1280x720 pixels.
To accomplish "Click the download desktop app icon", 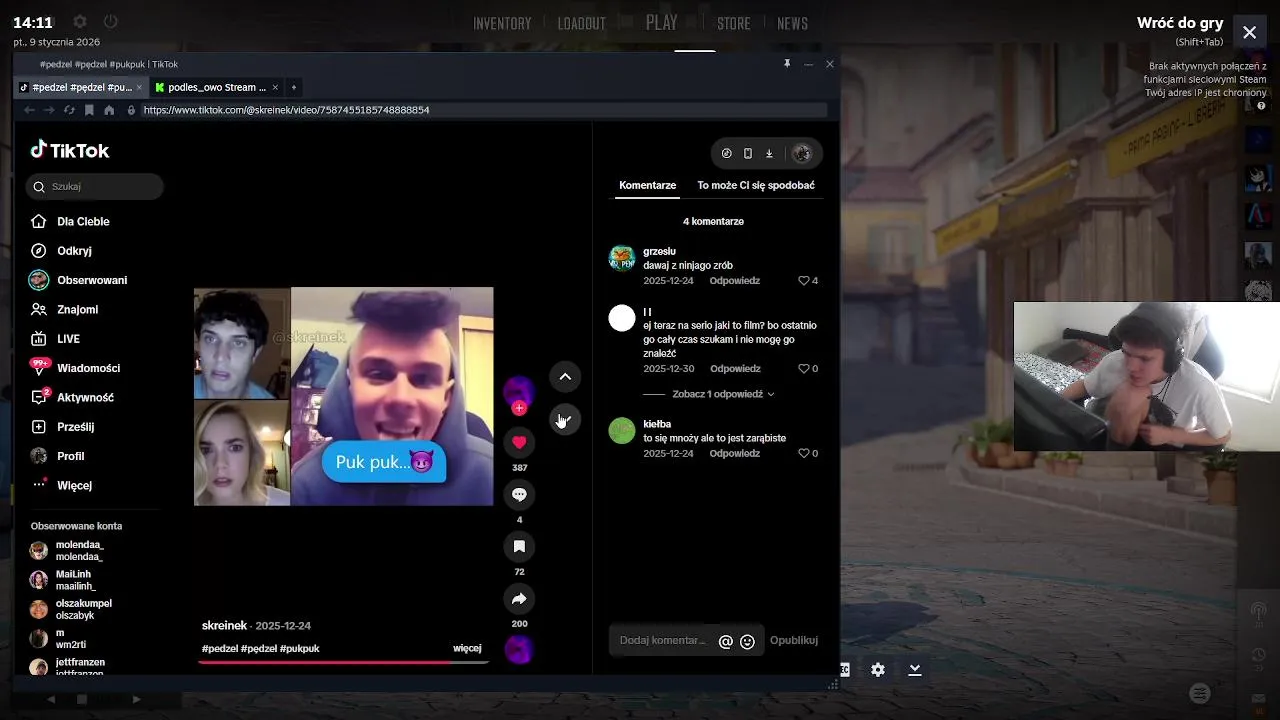I will pyautogui.click(x=769, y=153).
